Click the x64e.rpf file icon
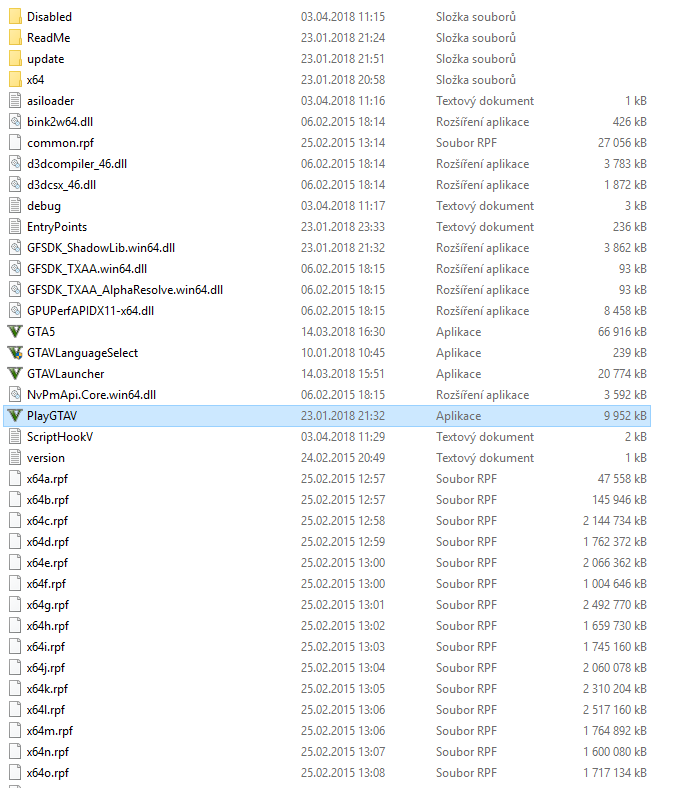This screenshot has height=791, width=676. click(15, 563)
